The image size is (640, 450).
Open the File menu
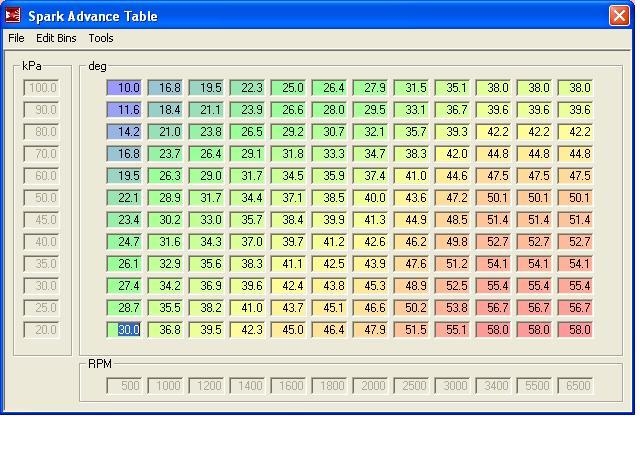pos(16,38)
